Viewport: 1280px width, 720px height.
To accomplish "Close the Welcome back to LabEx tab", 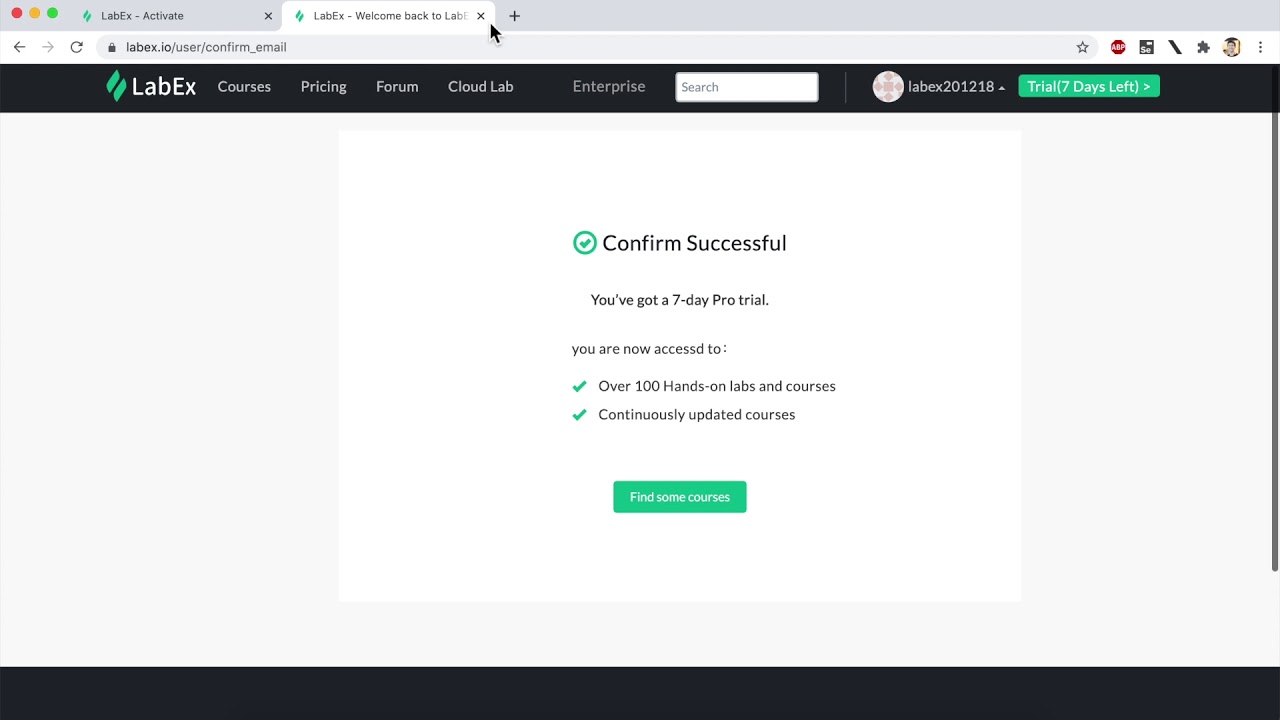I will pos(480,16).
